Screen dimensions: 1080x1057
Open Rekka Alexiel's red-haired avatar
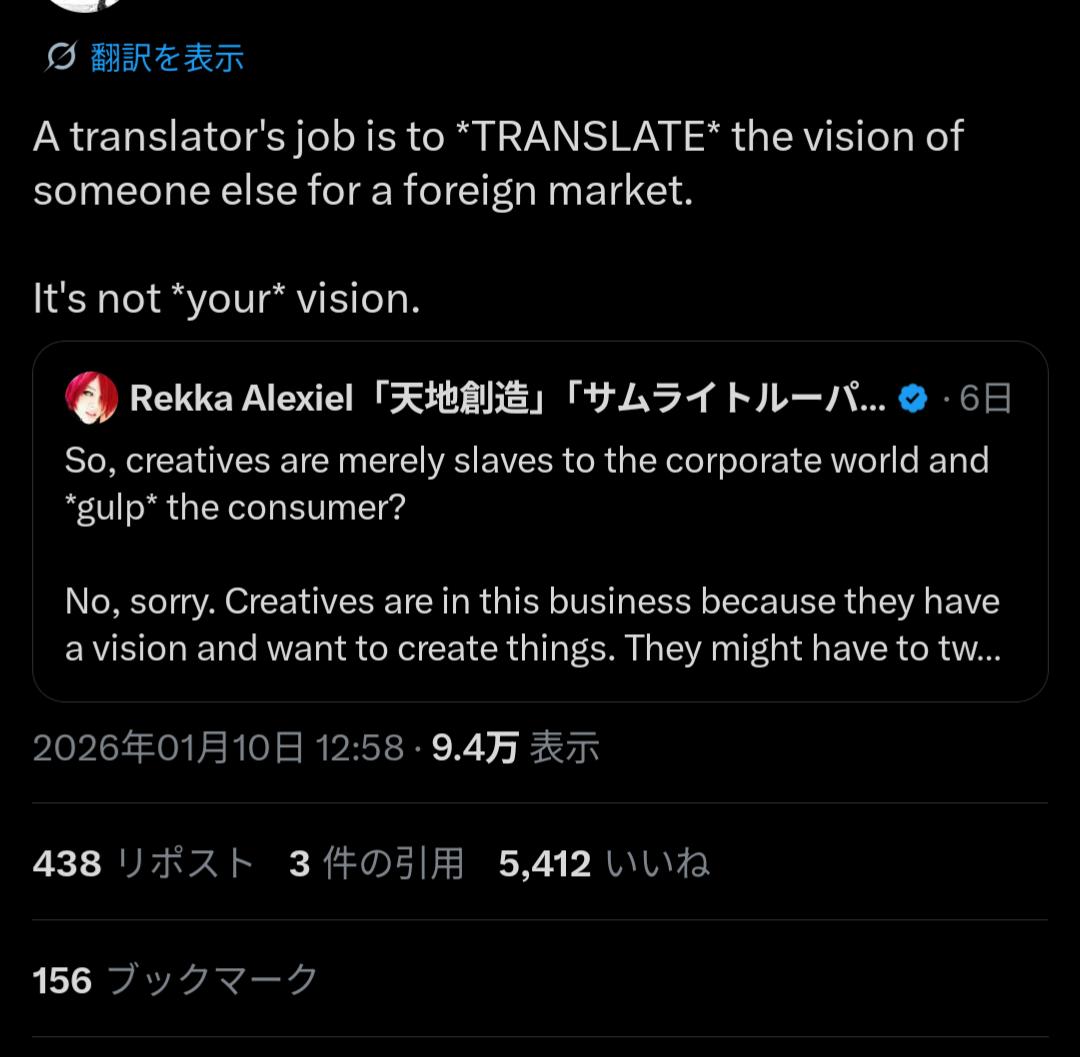tap(91, 398)
